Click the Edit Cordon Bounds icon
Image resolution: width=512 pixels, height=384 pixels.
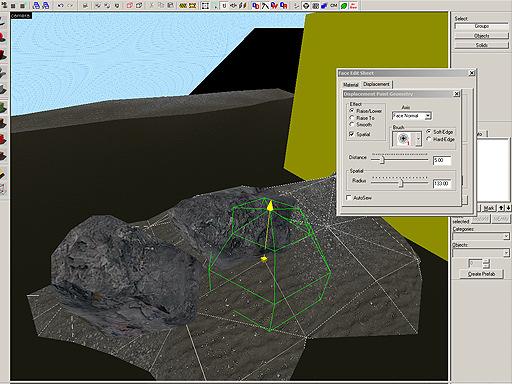(x=192, y=5)
